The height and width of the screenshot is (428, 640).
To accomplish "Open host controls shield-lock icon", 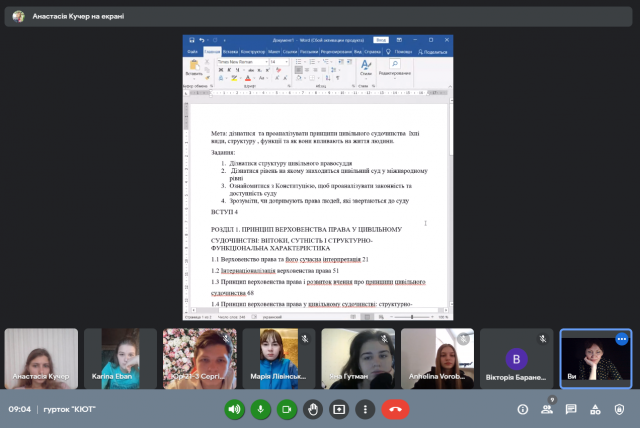I will pos(619,409).
